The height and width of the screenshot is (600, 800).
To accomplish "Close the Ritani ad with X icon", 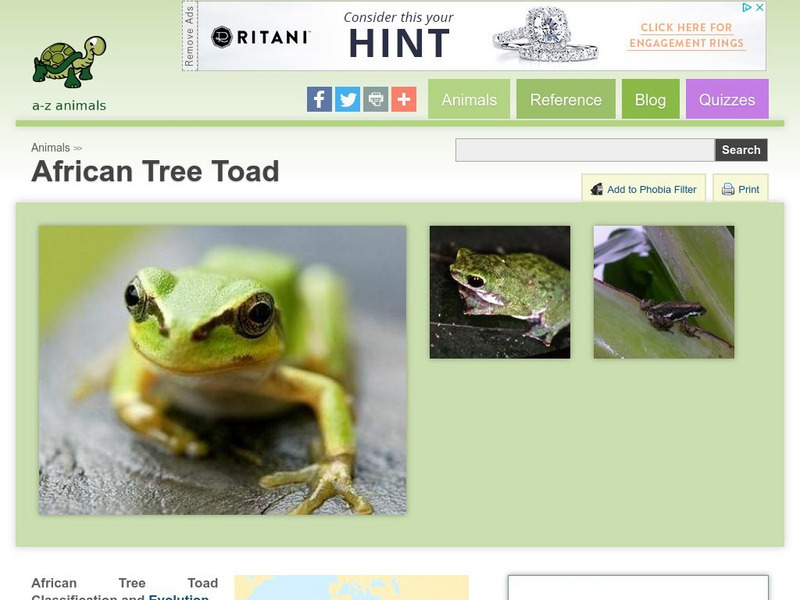I will click(x=760, y=7).
